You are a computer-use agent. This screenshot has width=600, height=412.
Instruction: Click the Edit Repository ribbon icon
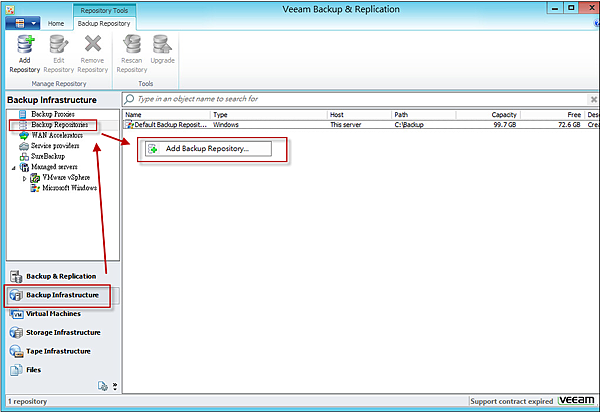(x=59, y=44)
